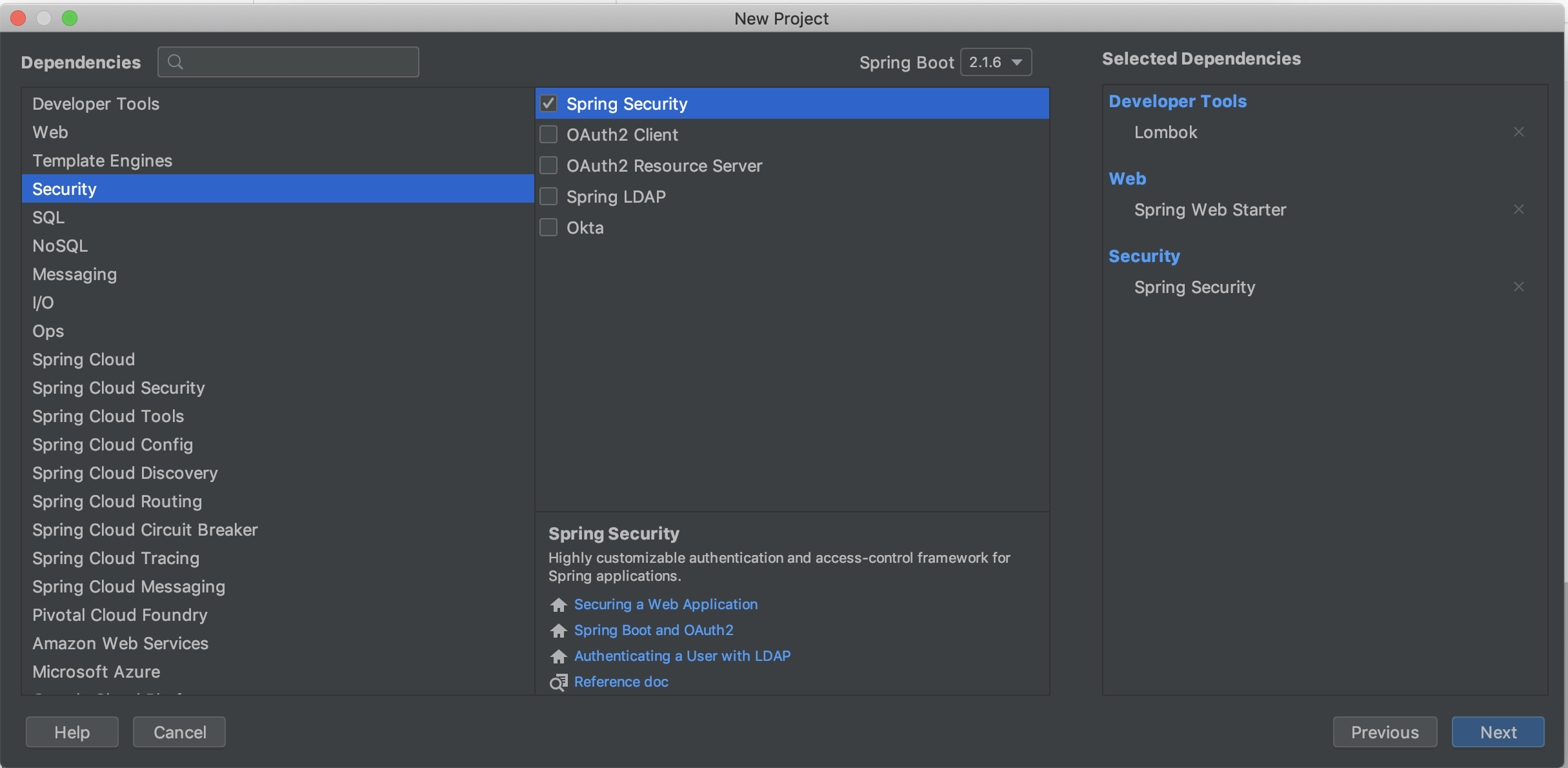Go back with the Previous button

click(1385, 732)
